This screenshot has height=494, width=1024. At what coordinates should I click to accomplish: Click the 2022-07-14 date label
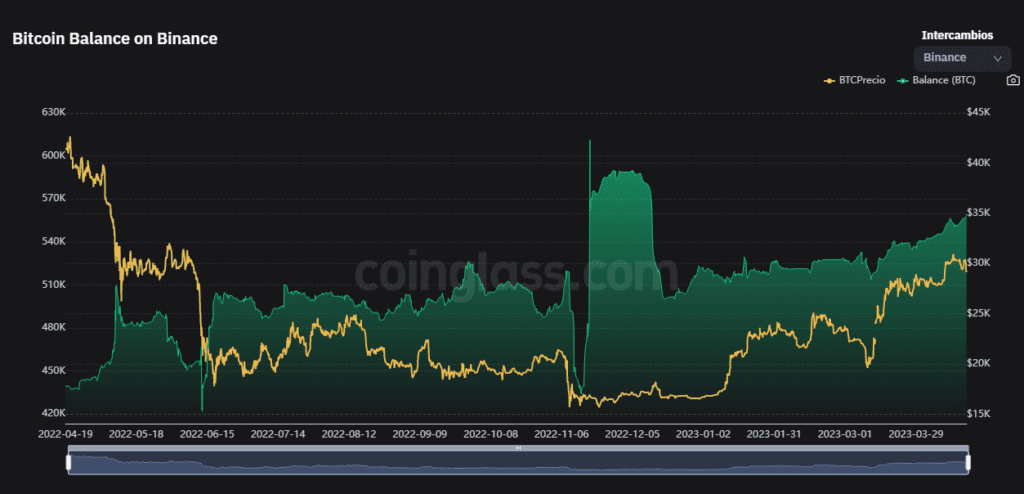[x=279, y=434]
